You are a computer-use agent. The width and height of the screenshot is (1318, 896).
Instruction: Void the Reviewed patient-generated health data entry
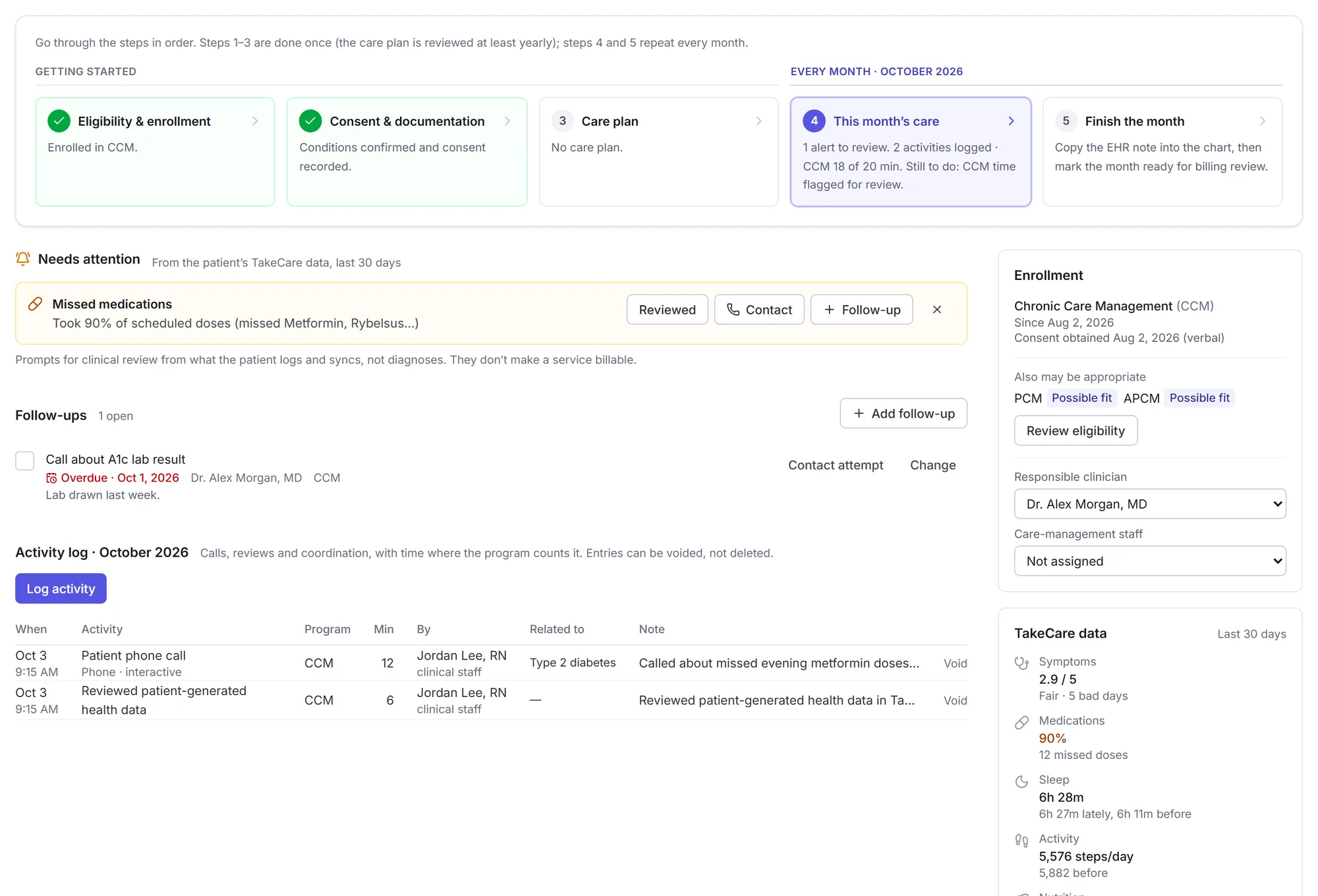tap(955, 700)
